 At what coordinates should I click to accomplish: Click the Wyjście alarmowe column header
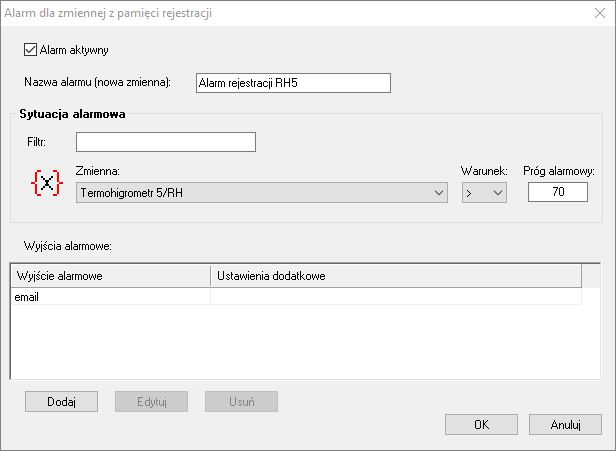111,276
